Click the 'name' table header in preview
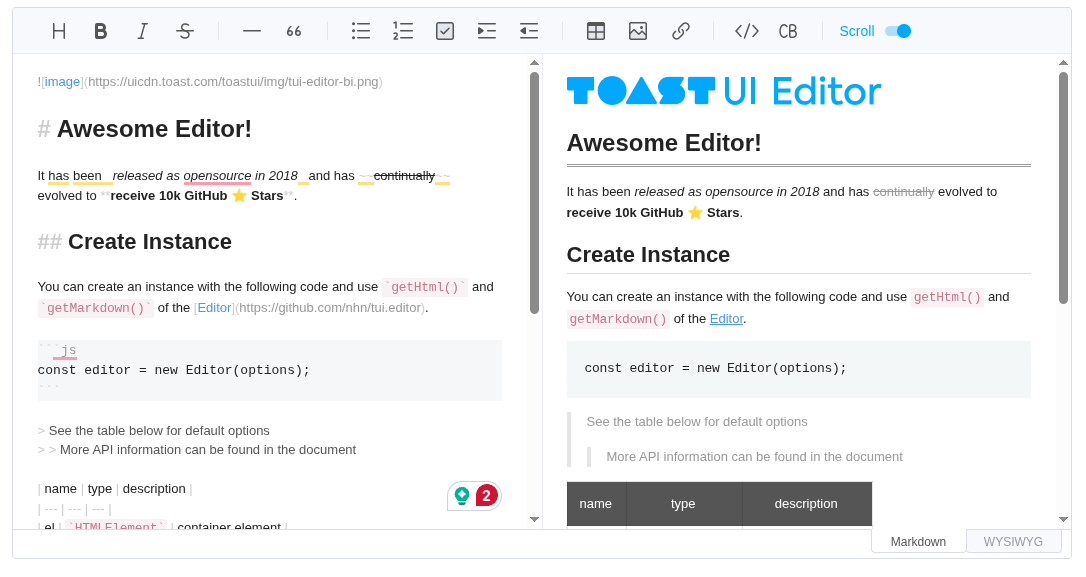 (x=596, y=504)
